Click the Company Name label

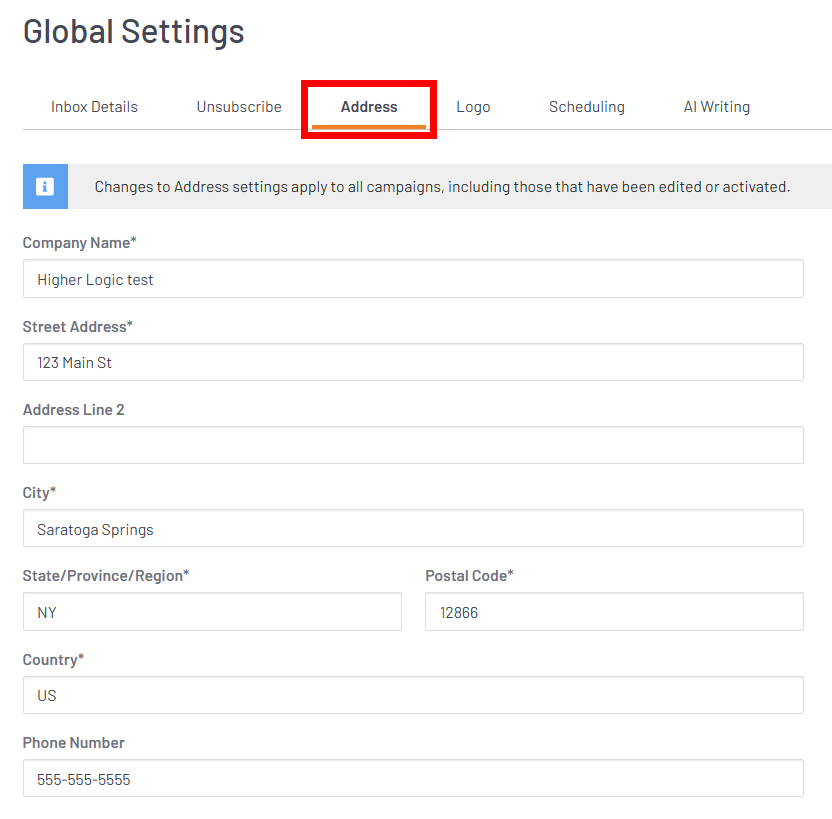(80, 243)
